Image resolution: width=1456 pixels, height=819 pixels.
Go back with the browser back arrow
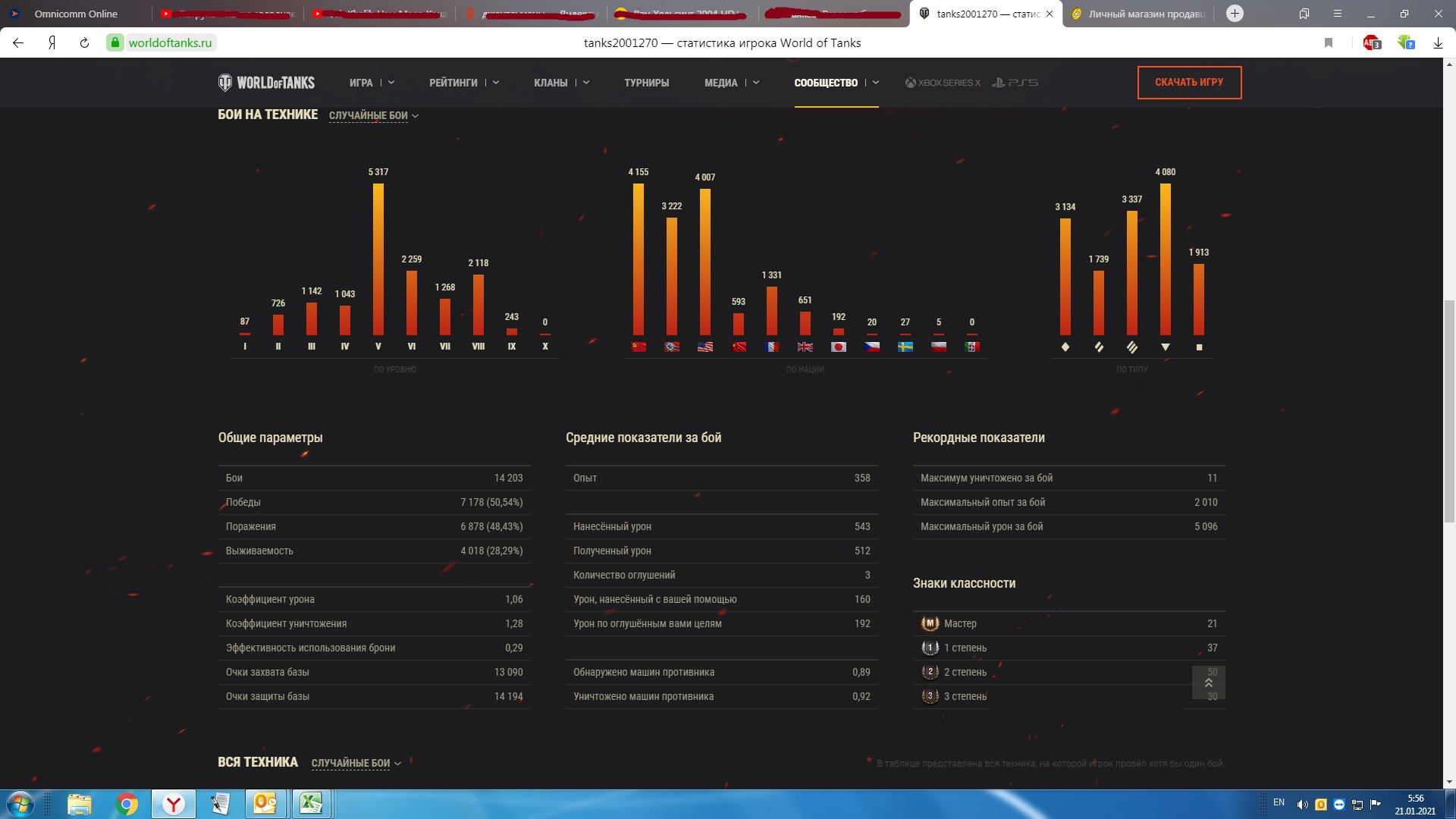[18, 43]
